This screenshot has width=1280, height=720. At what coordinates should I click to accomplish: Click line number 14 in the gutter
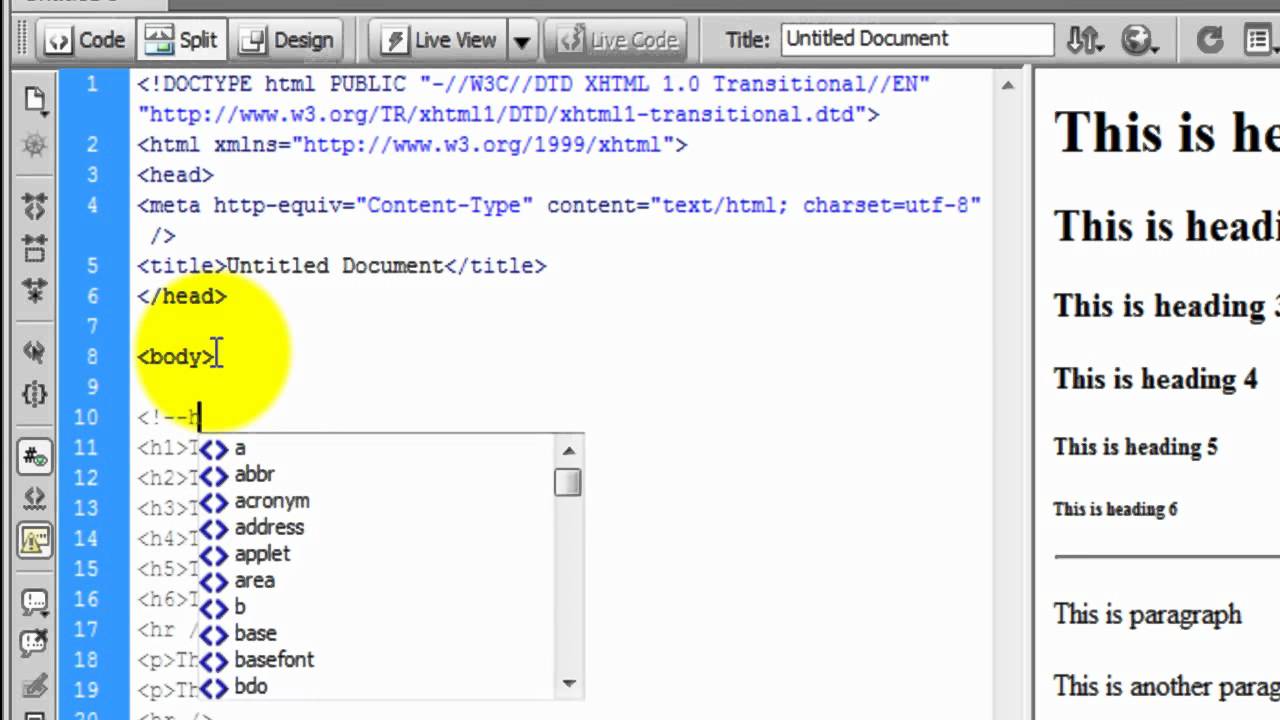[86, 539]
